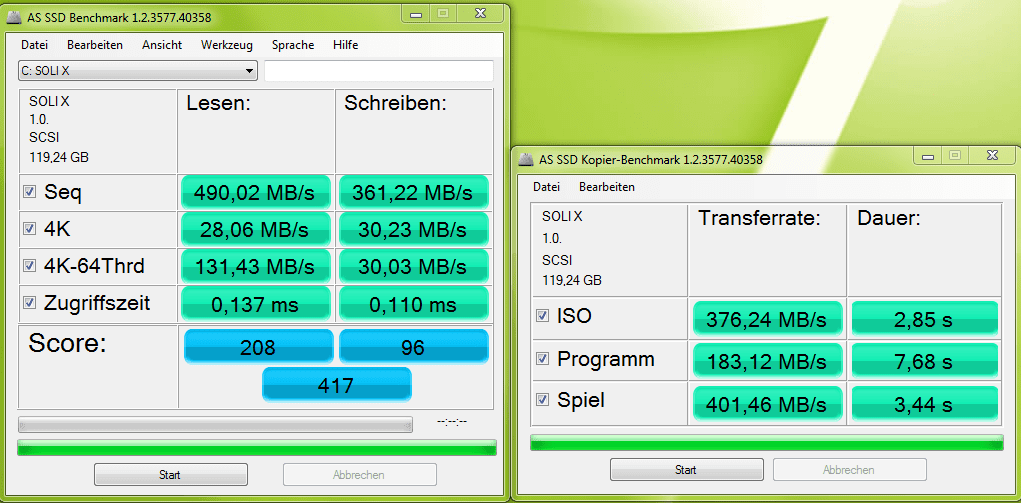Click the write access time 0,110 ms
Screen dimensions: 1021x503
pos(412,304)
